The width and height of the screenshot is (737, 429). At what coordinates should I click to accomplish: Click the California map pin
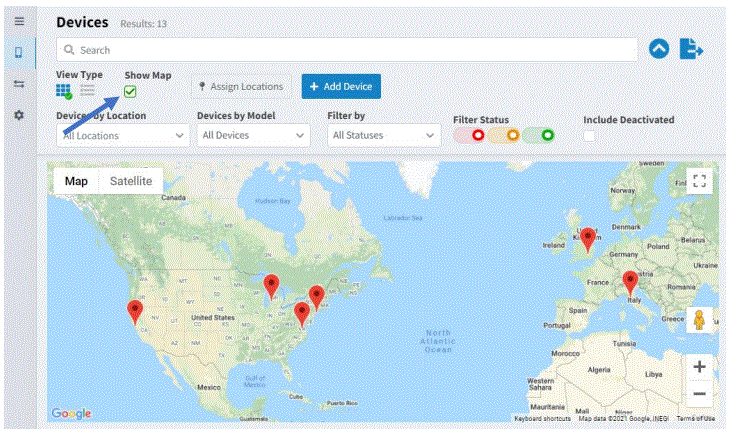click(135, 313)
